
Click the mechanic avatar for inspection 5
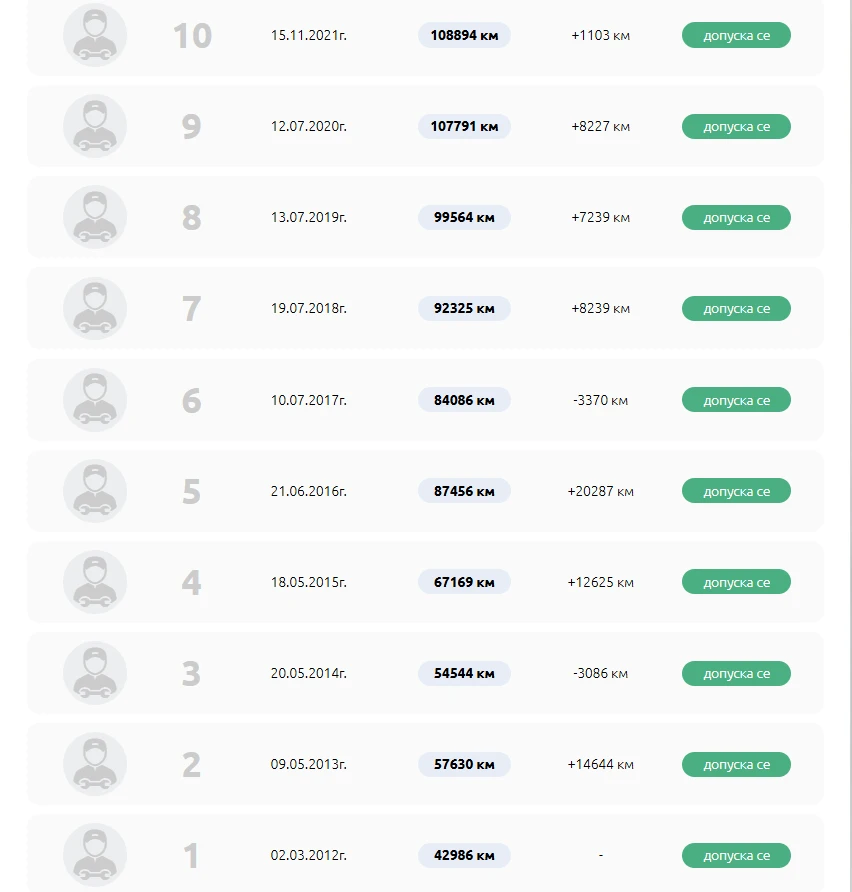(95, 491)
